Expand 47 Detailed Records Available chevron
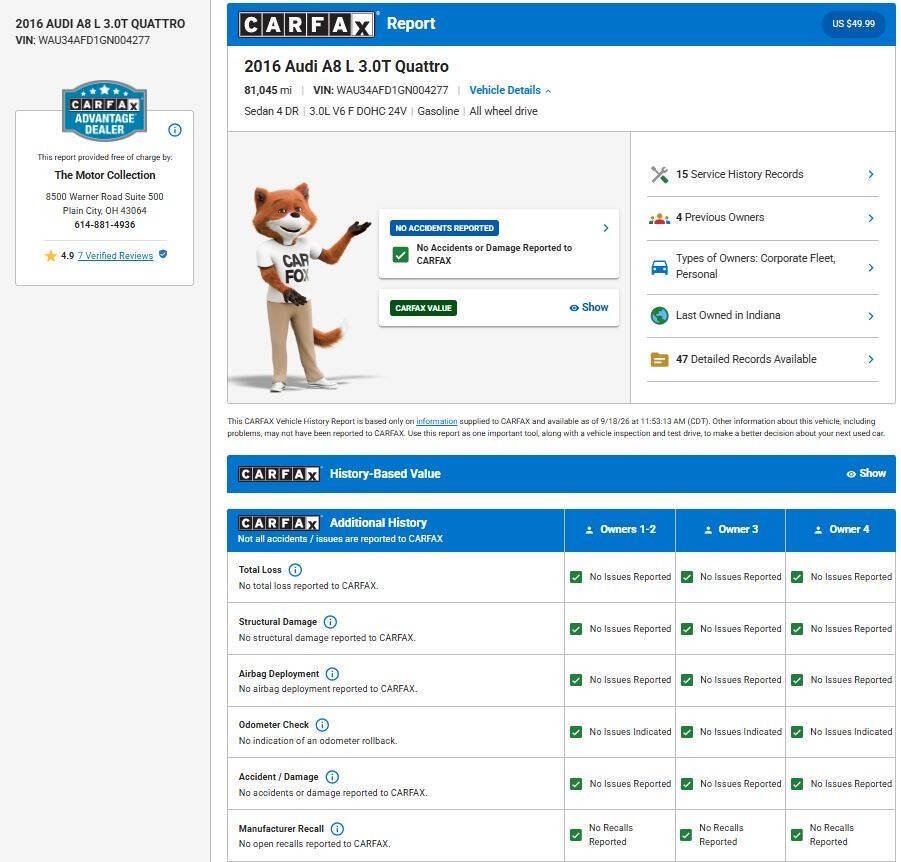The image size is (901, 862). pyautogui.click(x=871, y=359)
